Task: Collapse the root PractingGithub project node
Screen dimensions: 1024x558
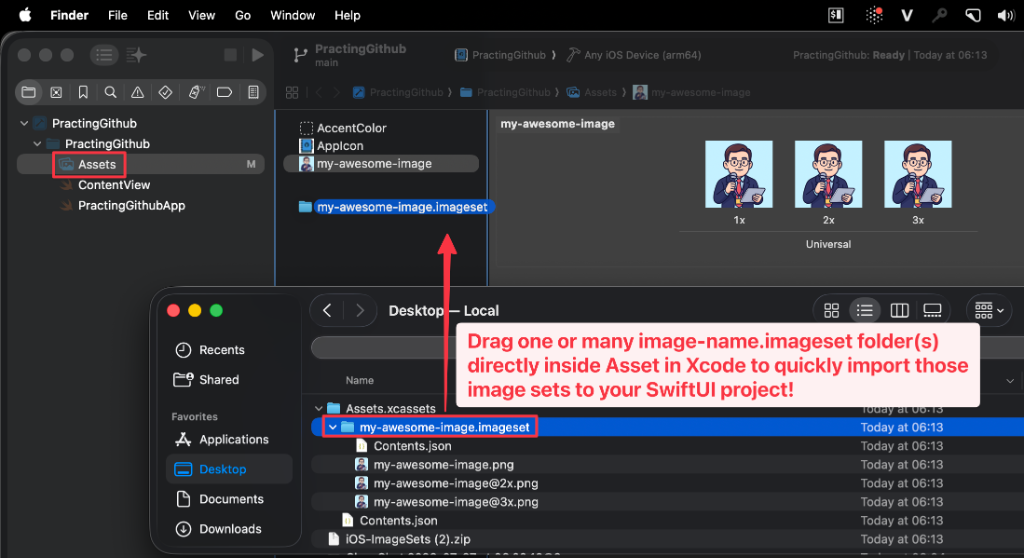Action: (x=24, y=123)
